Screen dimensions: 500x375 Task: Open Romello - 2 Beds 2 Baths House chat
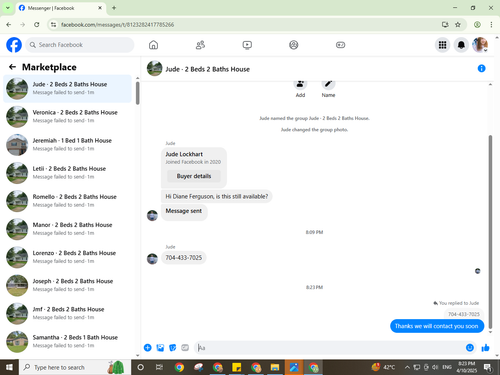click(x=67, y=201)
